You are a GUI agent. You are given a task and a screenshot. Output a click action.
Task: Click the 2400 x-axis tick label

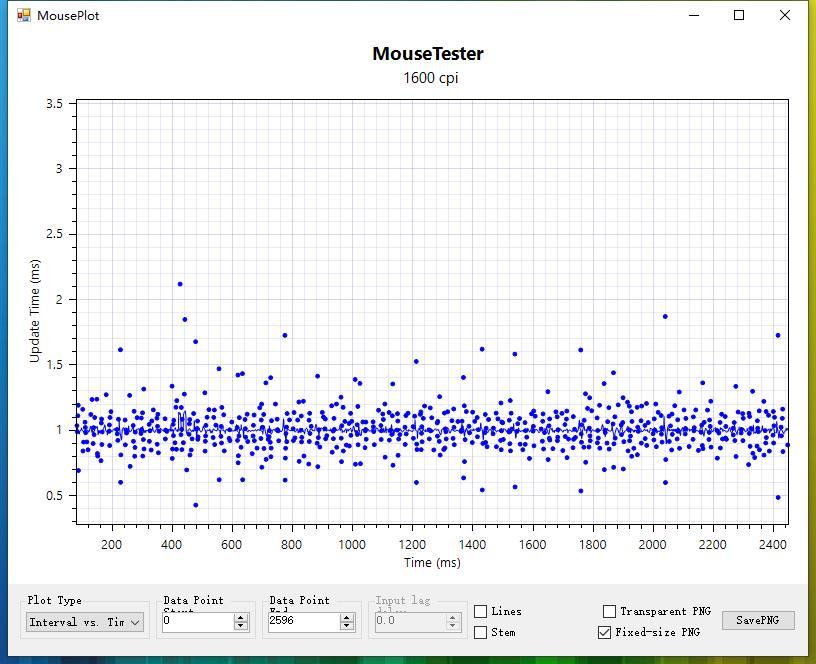[x=773, y=544]
